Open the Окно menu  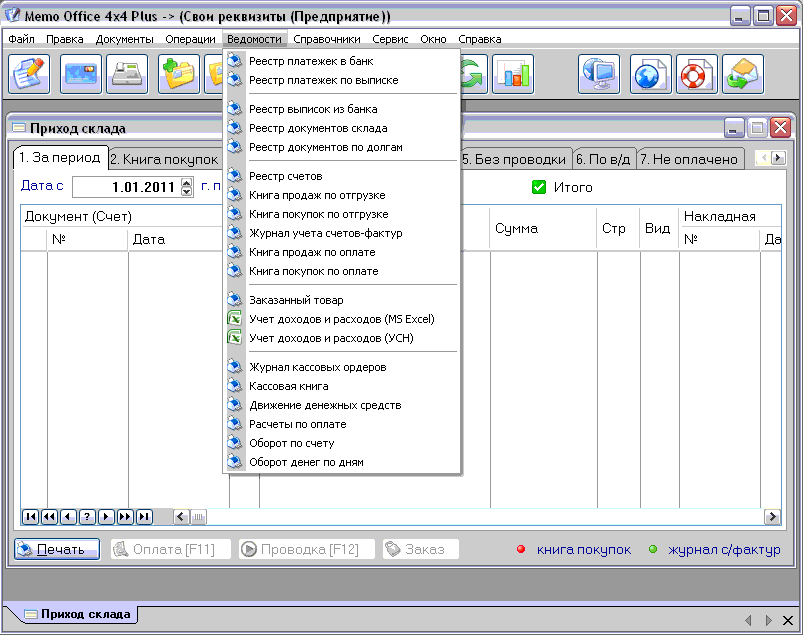coord(433,39)
